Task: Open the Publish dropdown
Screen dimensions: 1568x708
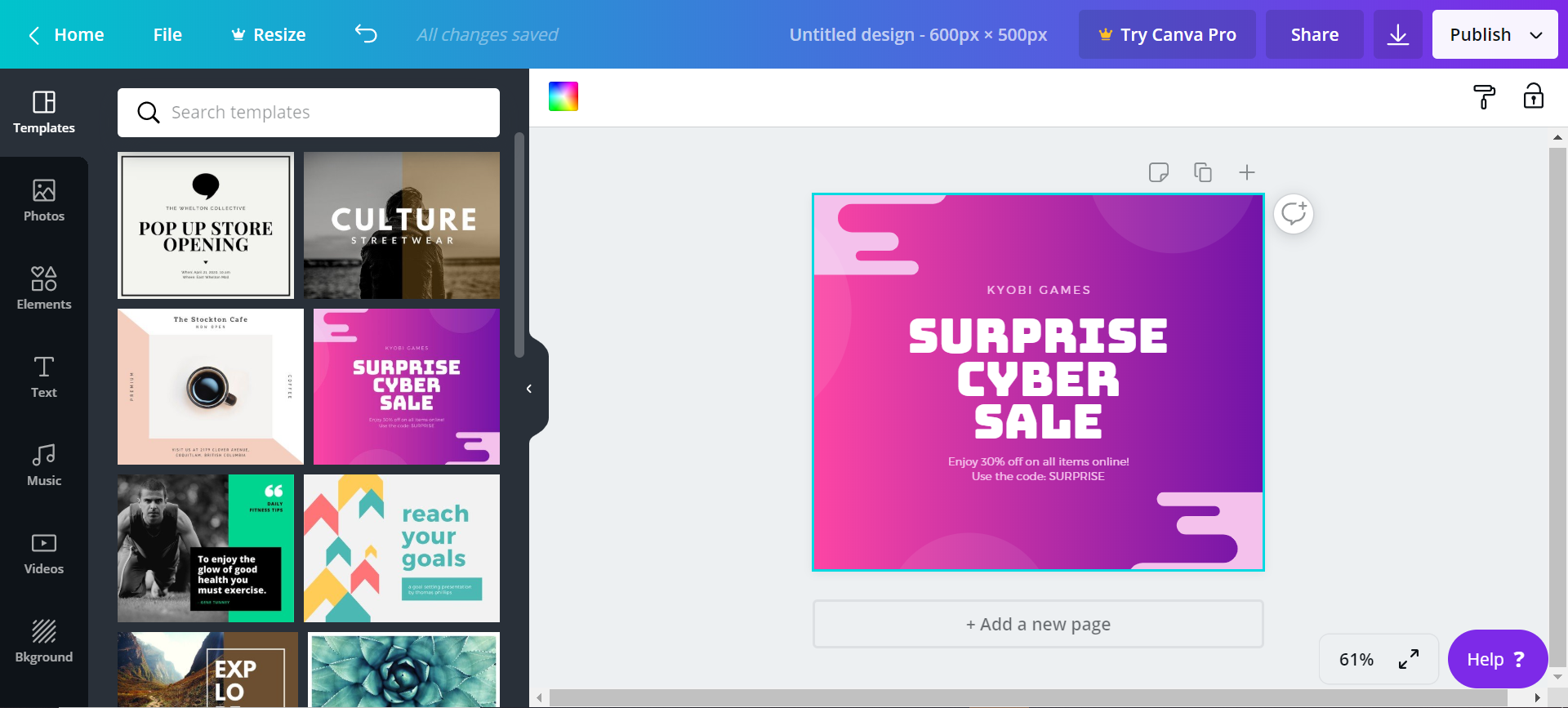Action: coord(1495,34)
